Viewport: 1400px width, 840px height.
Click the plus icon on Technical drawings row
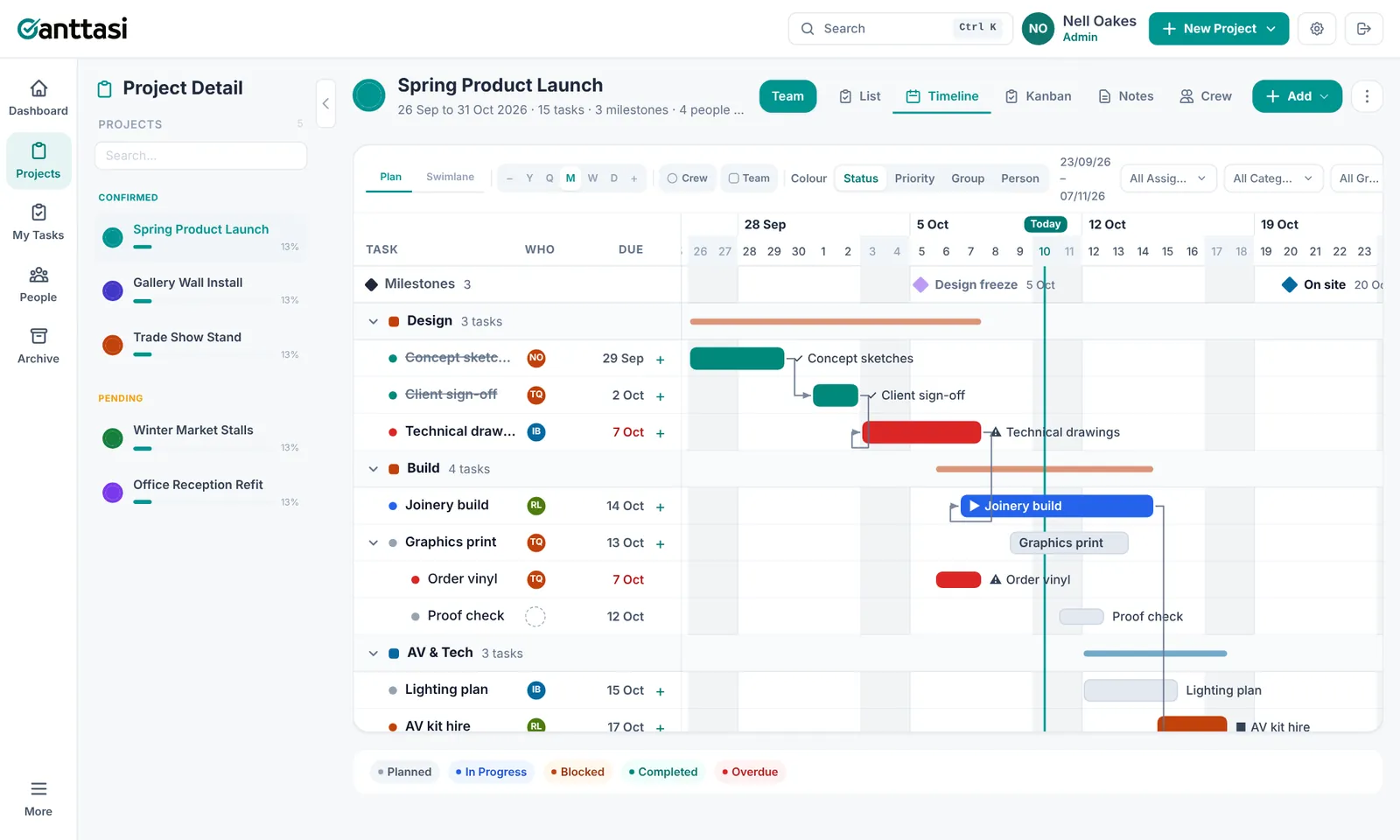pyautogui.click(x=661, y=433)
